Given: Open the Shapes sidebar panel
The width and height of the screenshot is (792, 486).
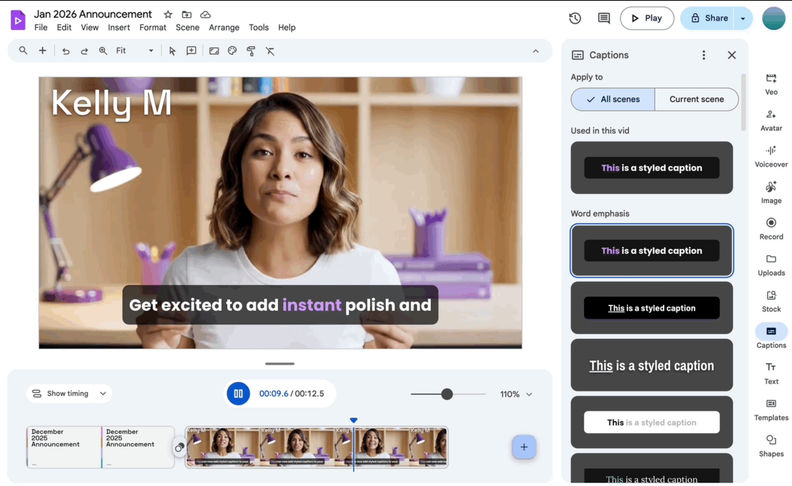Looking at the screenshot, I should coord(771,446).
